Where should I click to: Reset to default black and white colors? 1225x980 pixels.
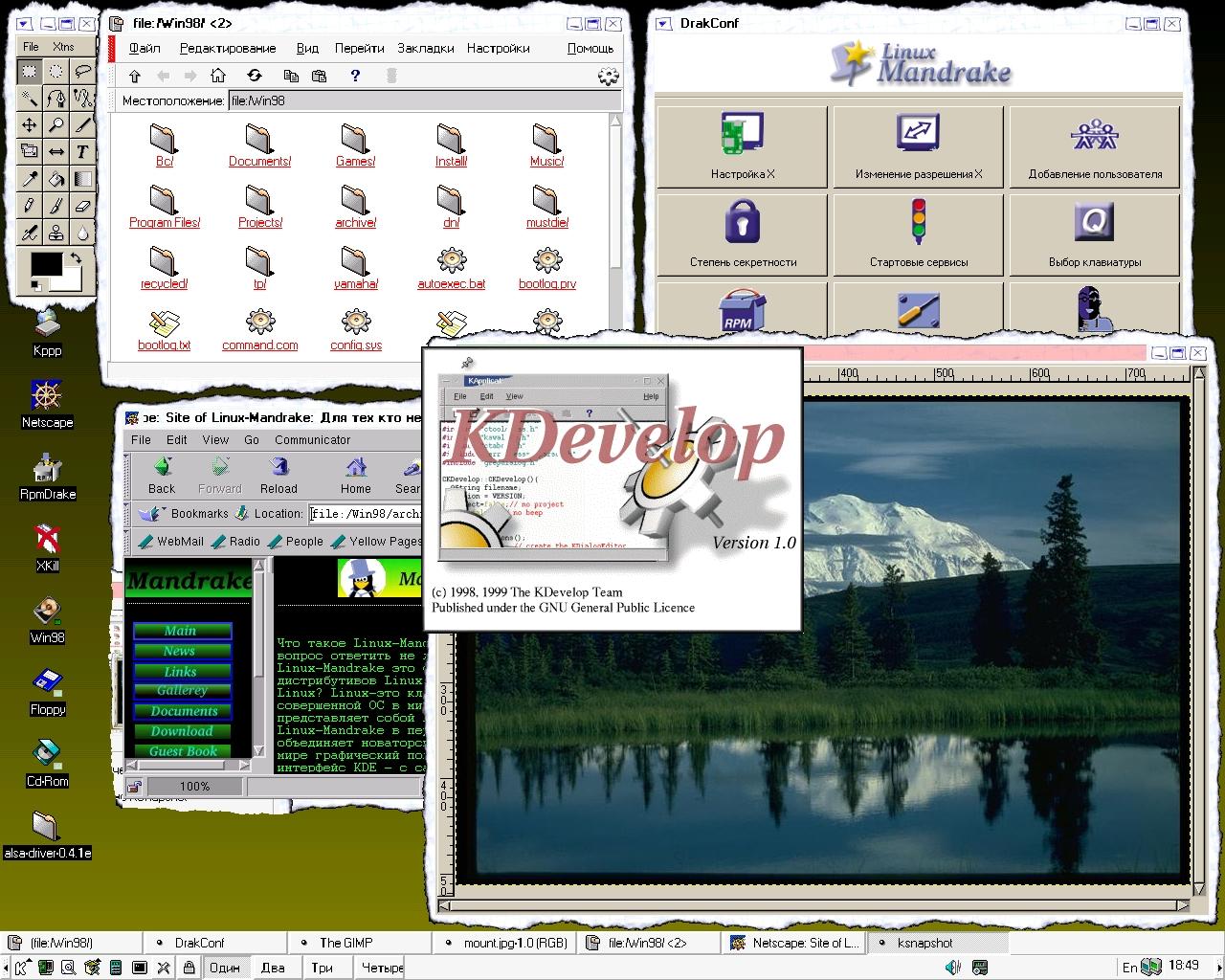click(35, 284)
